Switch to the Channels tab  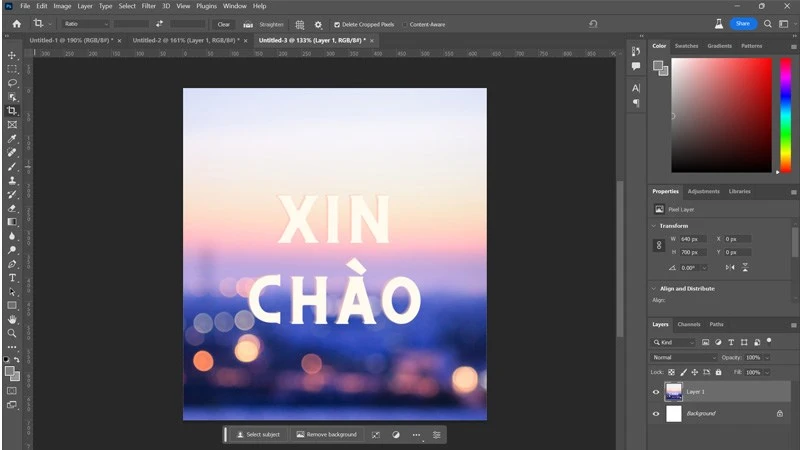(689, 324)
